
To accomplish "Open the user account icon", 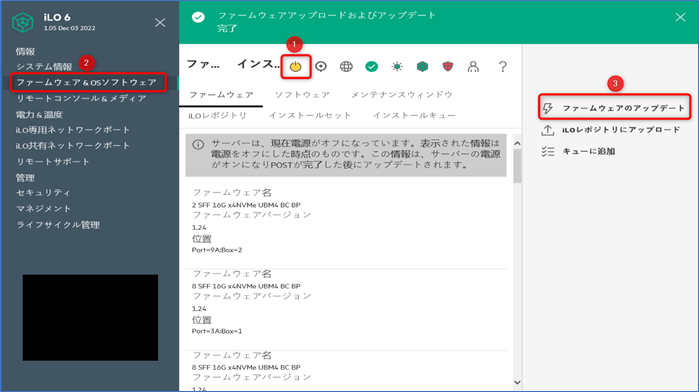I will [473, 66].
